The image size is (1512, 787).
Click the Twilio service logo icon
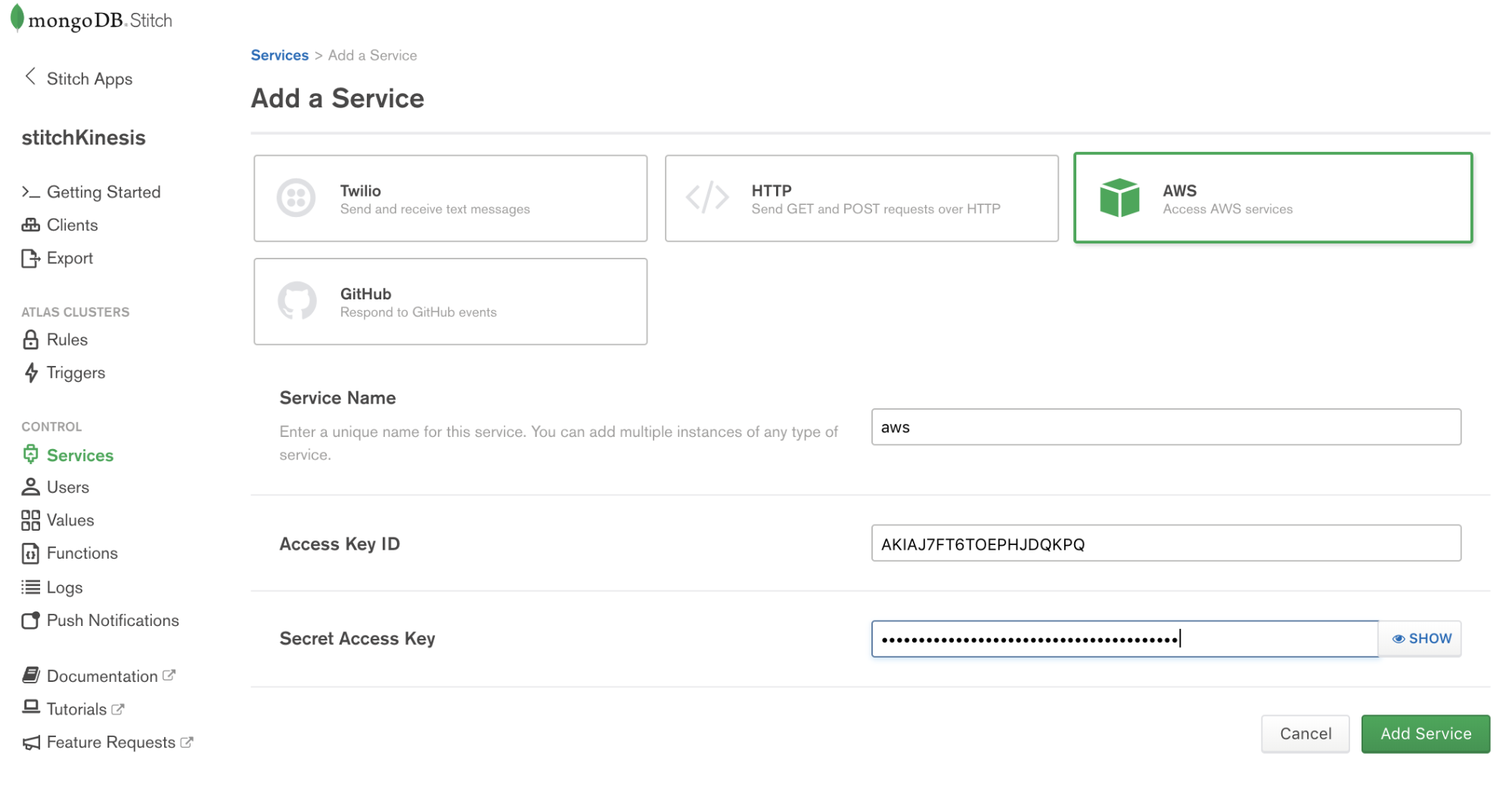[x=296, y=198]
